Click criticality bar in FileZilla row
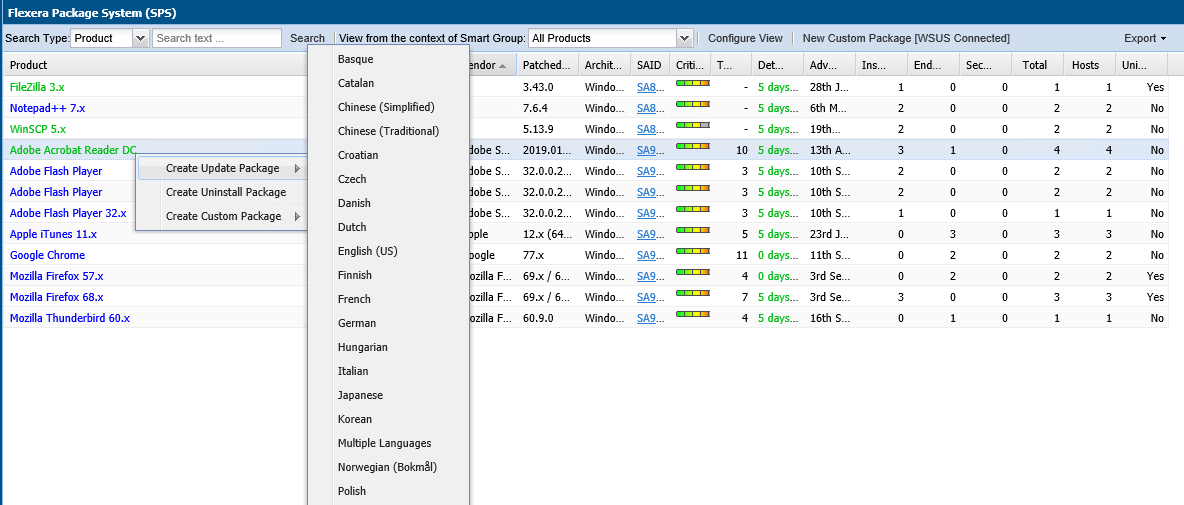The image size is (1184, 505). pyautogui.click(x=693, y=82)
